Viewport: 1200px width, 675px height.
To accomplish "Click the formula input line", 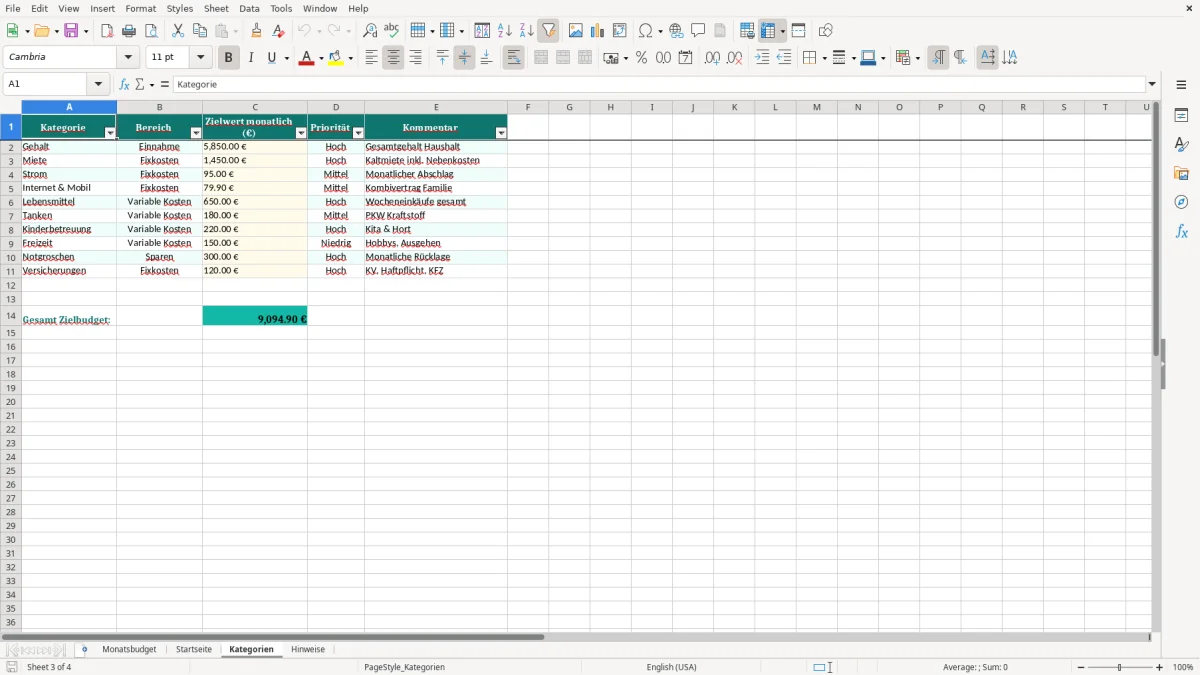I will (x=659, y=85).
